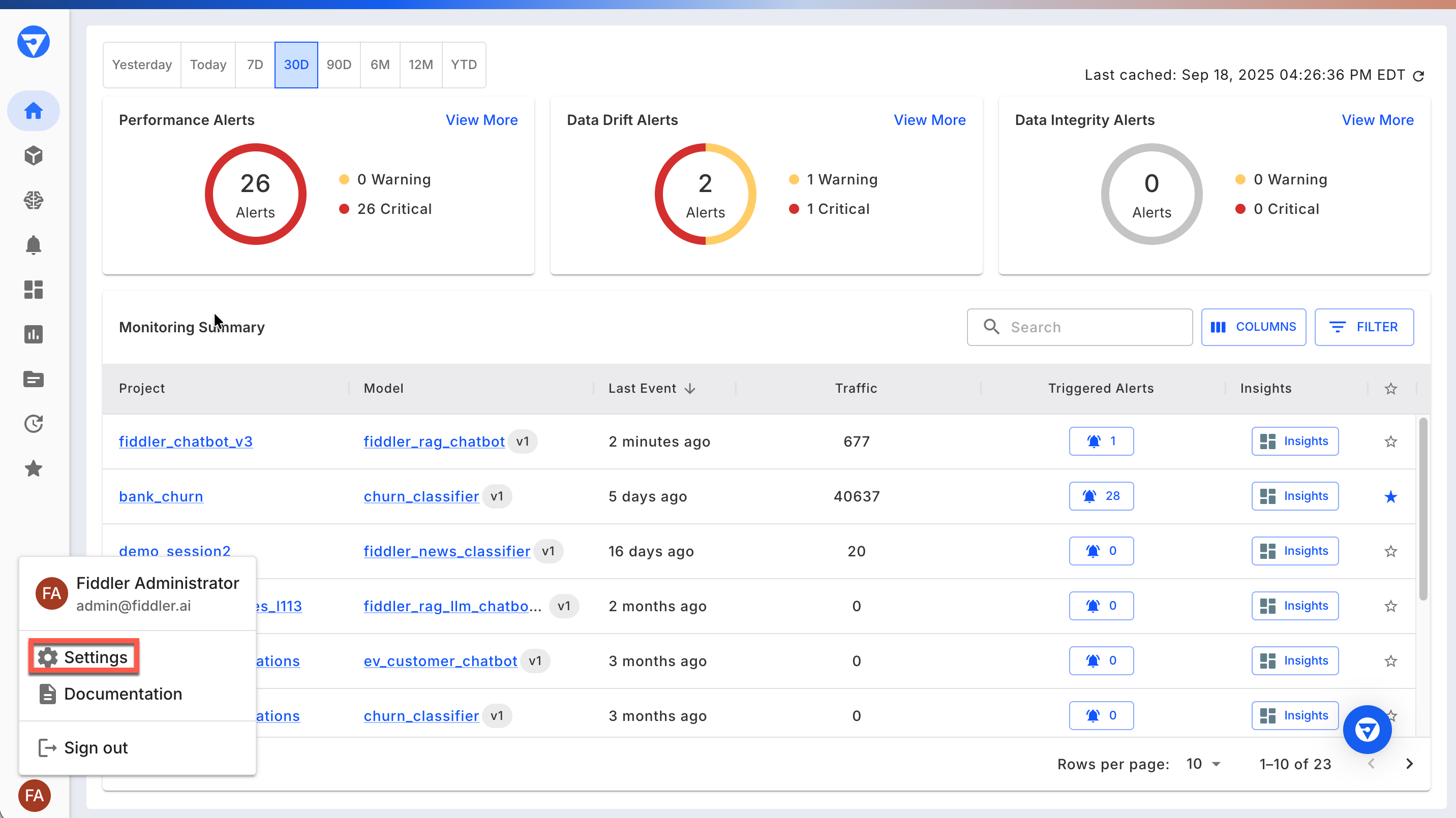Unstar the bank_churn favorite row
The image size is (1456, 818).
click(1390, 496)
